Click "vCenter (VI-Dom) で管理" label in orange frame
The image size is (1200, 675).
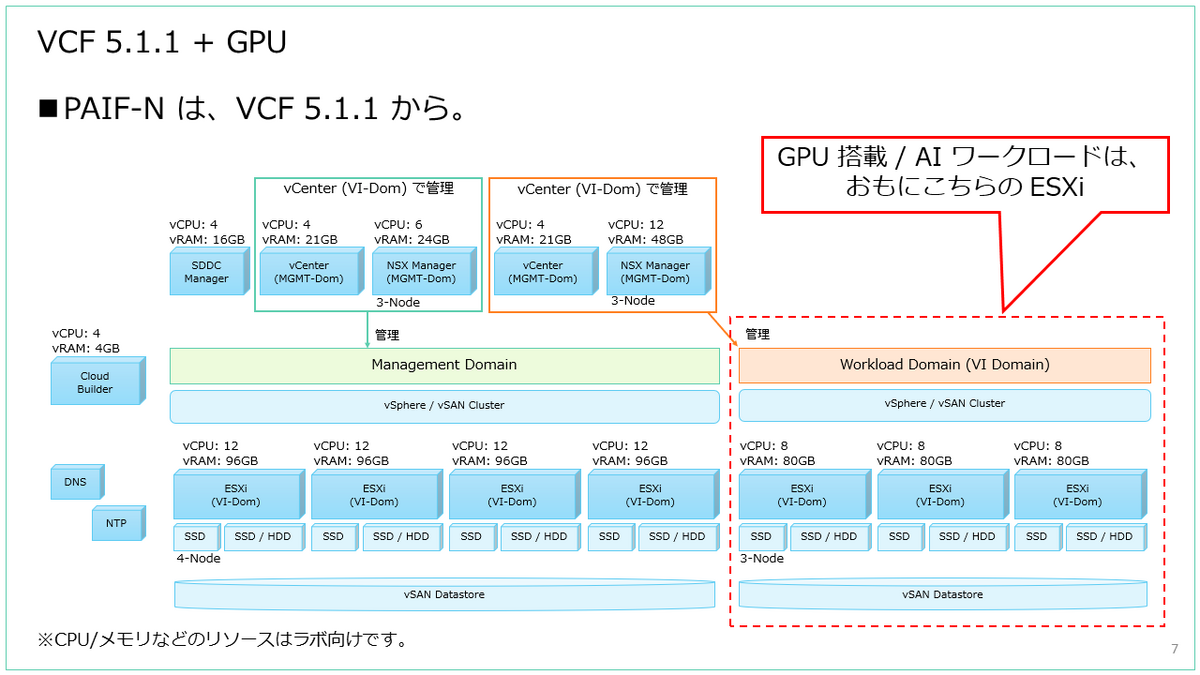pos(603,188)
